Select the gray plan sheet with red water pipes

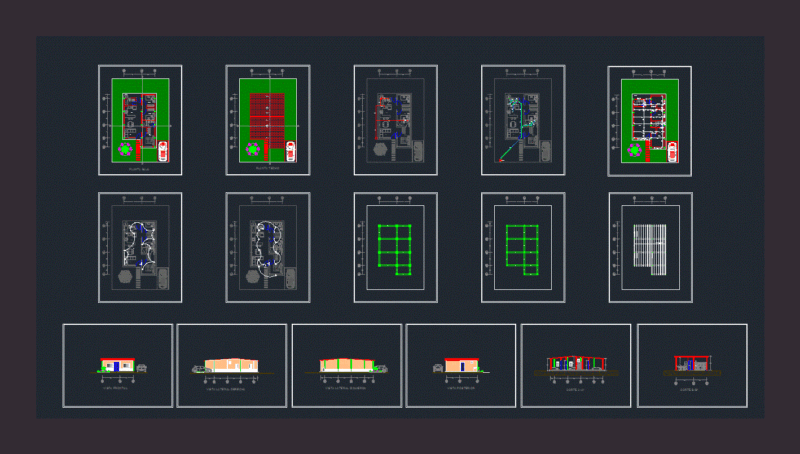click(395, 120)
